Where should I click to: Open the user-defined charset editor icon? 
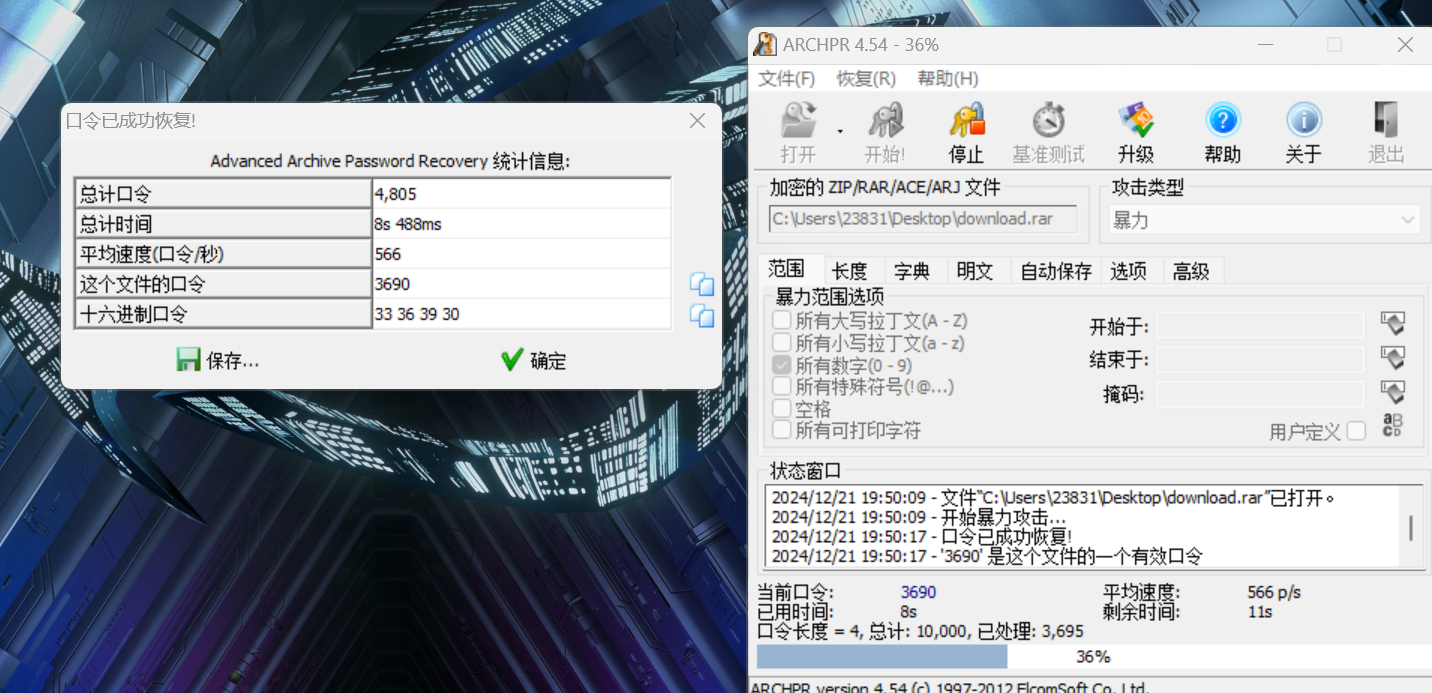(1392, 426)
